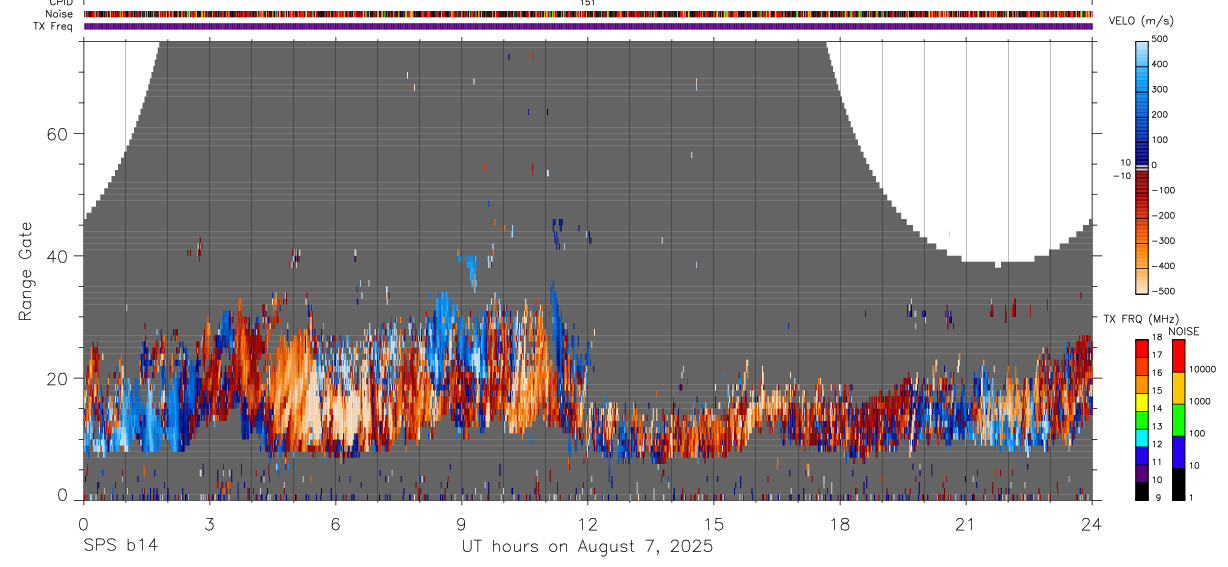
Task: Click TX FRQ scale value 12
Action: [1157, 444]
